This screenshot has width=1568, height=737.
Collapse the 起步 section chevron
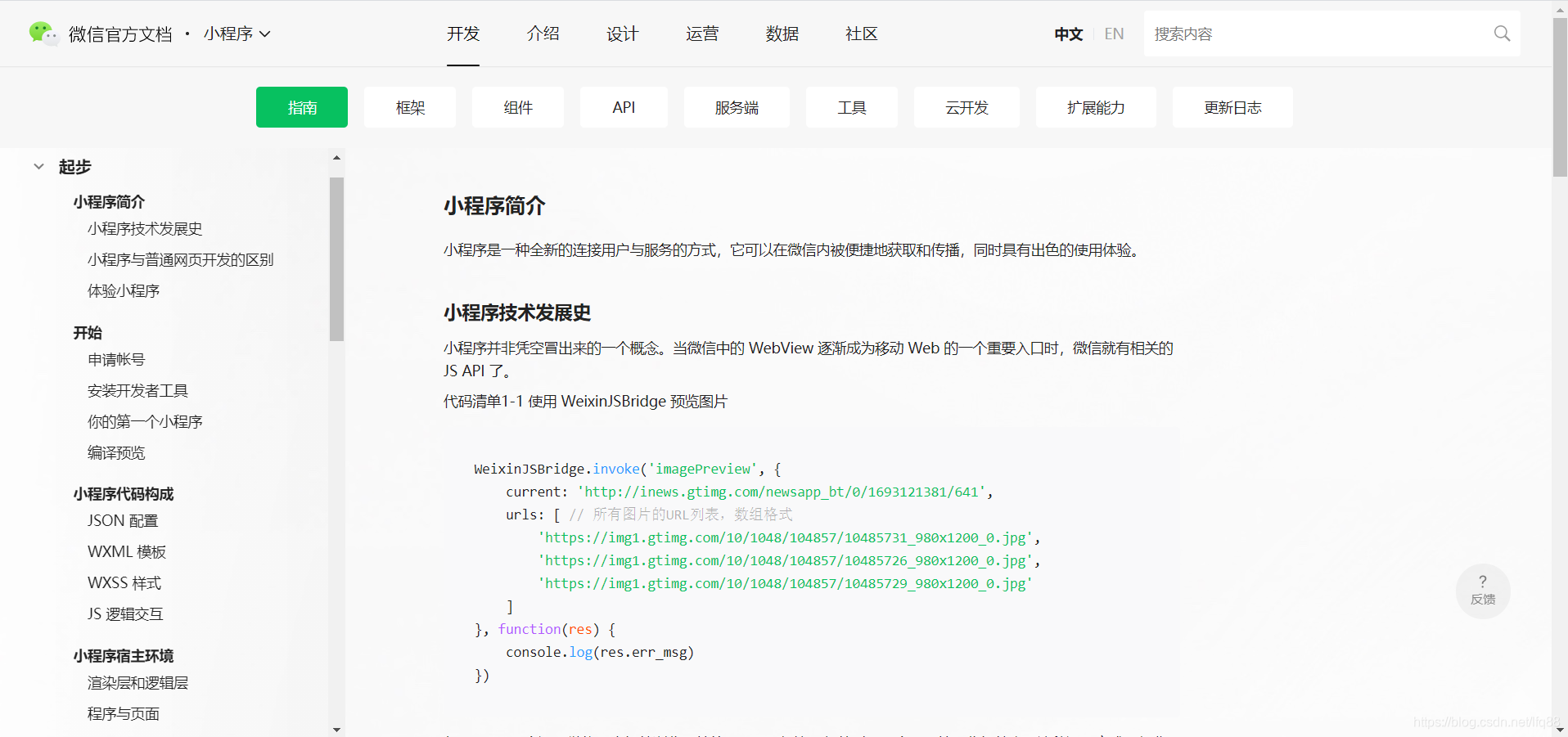[x=38, y=166]
